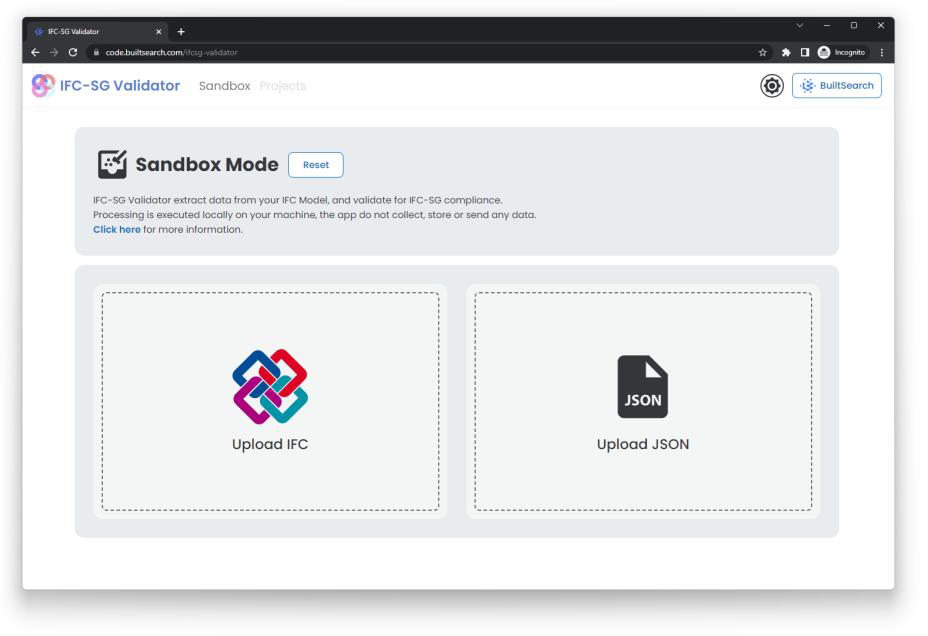This screenshot has height=636, width=928.
Task: Click the 'Processing is executed locally' sentence
Action: pyautogui.click(x=314, y=215)
